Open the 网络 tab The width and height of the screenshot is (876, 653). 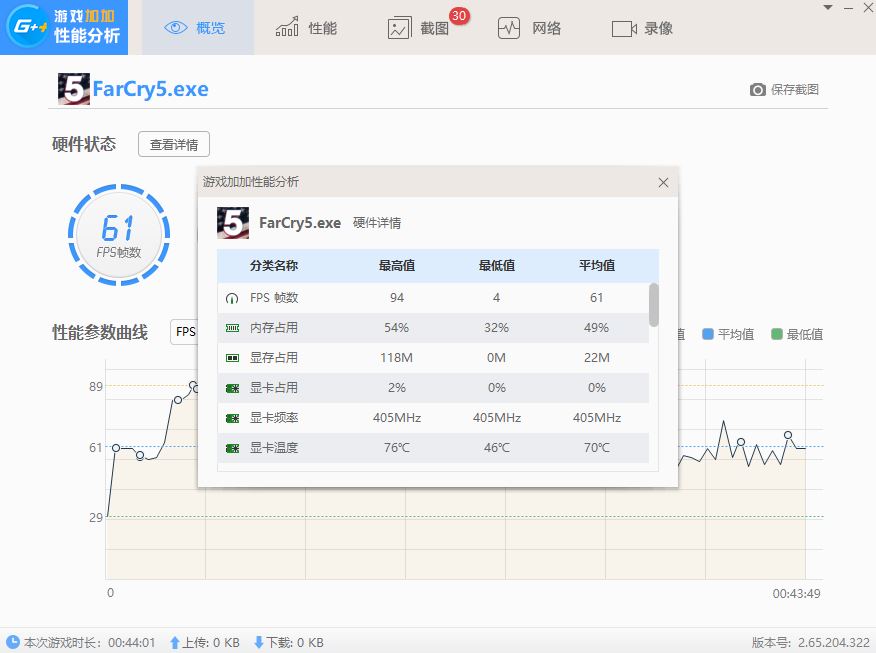[521, 28]
